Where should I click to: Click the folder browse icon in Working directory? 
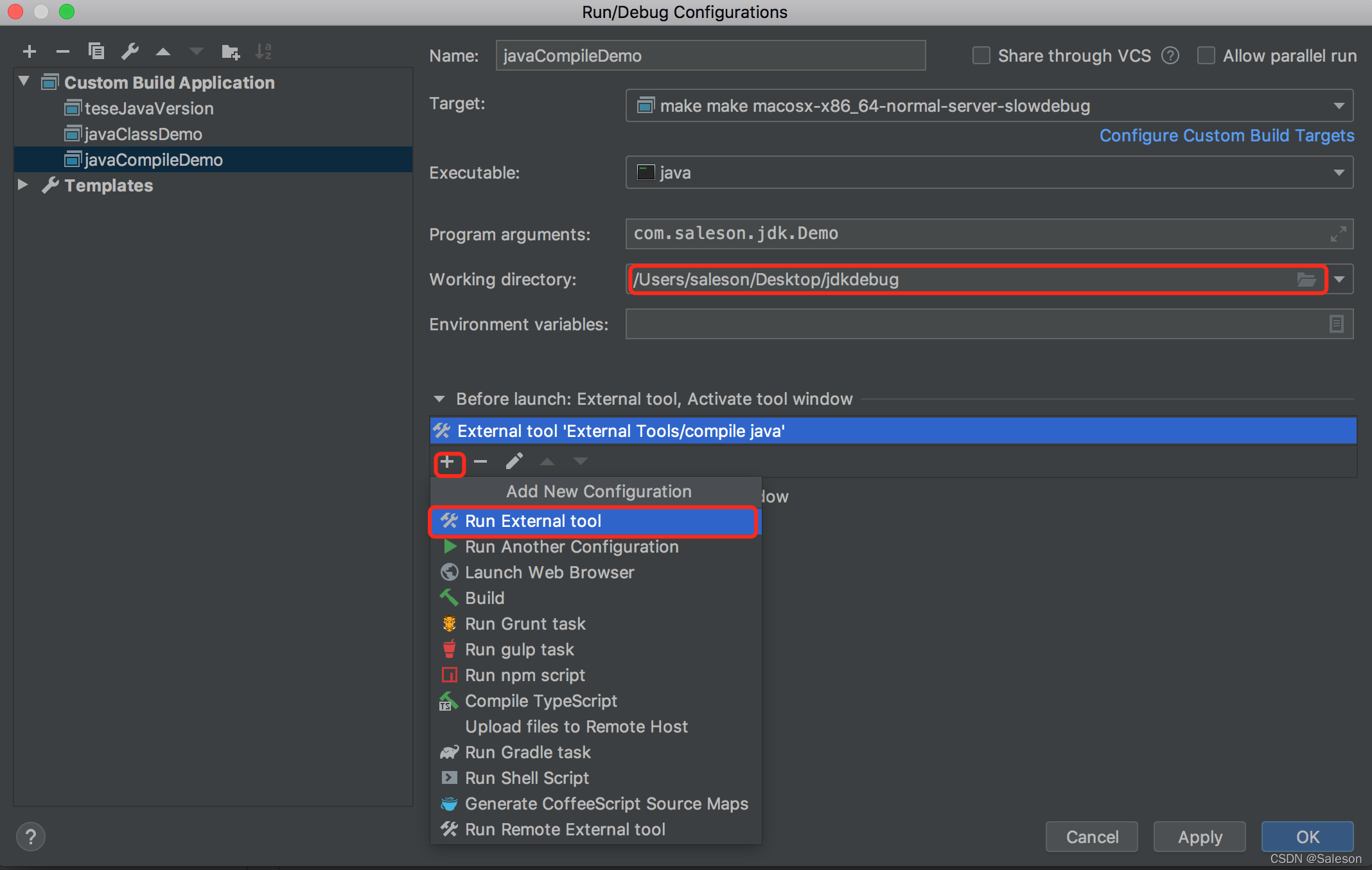coord(1306,280)
